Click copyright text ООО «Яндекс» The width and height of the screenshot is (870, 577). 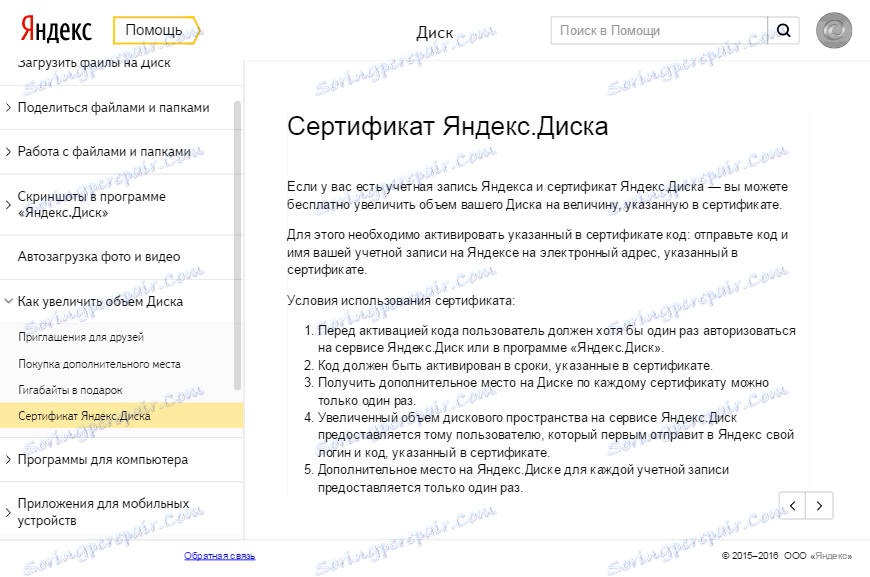[x=817, y=555]
